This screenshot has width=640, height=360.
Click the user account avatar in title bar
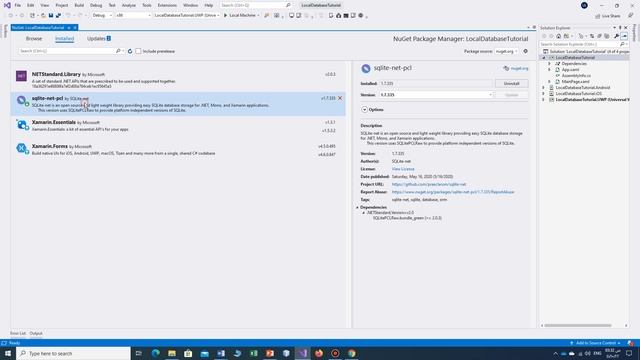tap(584, 5)
